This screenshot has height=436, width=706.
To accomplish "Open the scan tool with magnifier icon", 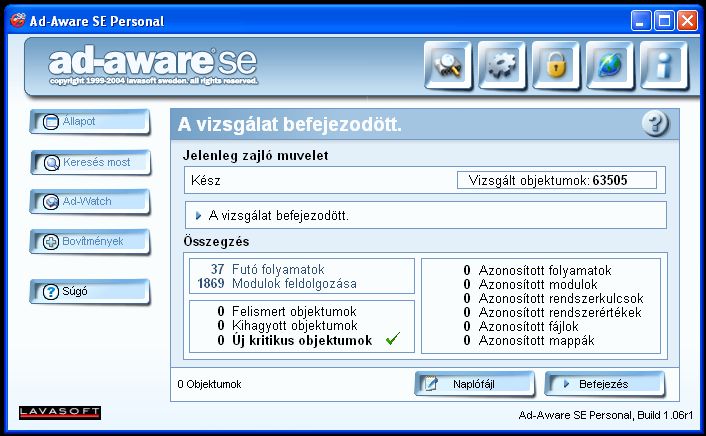I will tap(448, 65).
